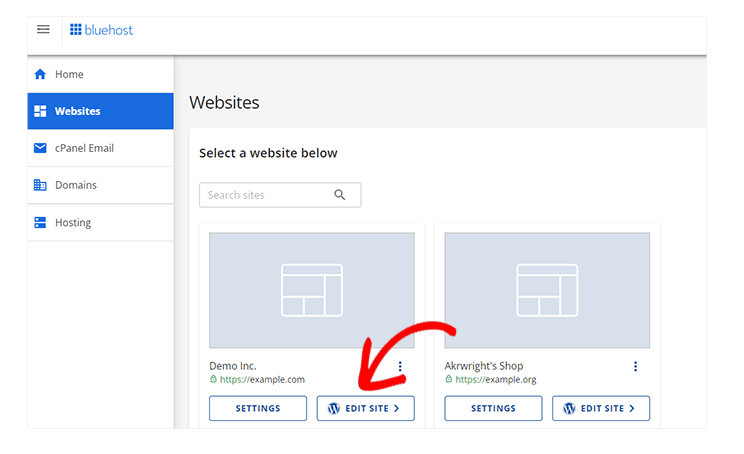Click the Bluehost grid logo

[75, 30]
